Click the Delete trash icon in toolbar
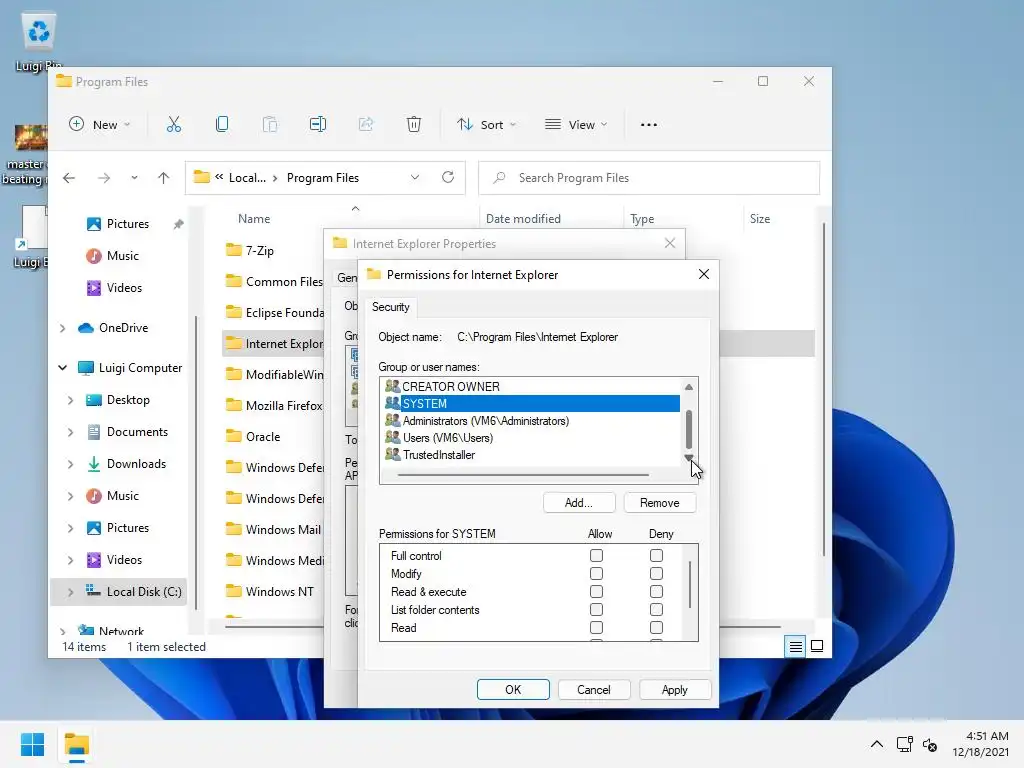1024x768 pixels. [x=414, y=124]
